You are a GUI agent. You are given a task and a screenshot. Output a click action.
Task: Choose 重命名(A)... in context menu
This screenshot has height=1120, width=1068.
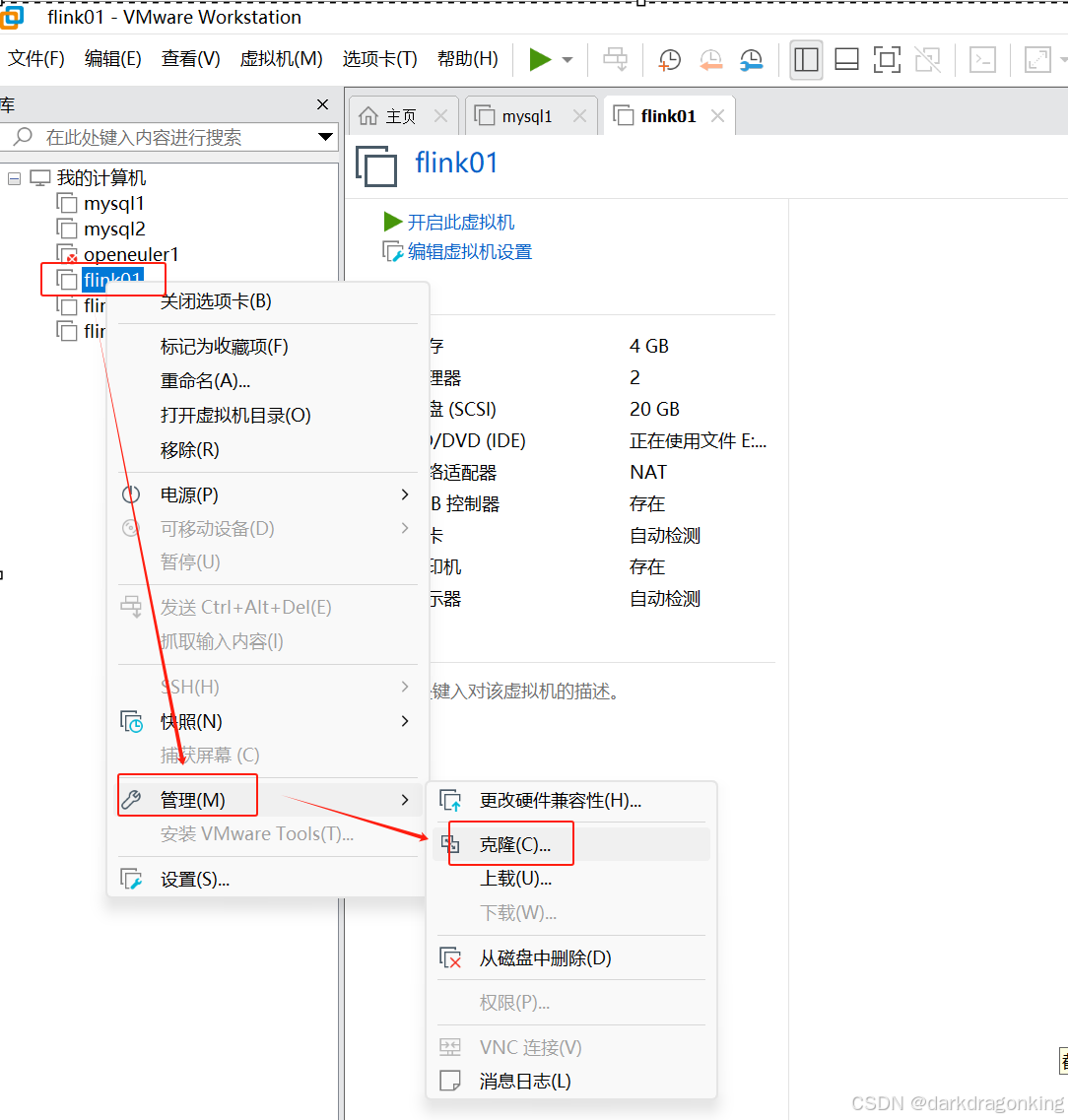click(205, 380)
